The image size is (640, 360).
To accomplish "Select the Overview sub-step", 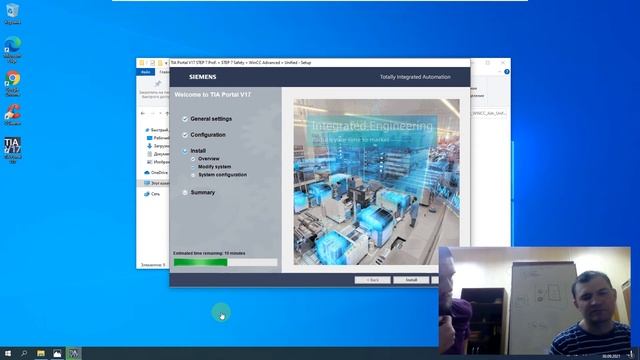I will tap(209, 159).
